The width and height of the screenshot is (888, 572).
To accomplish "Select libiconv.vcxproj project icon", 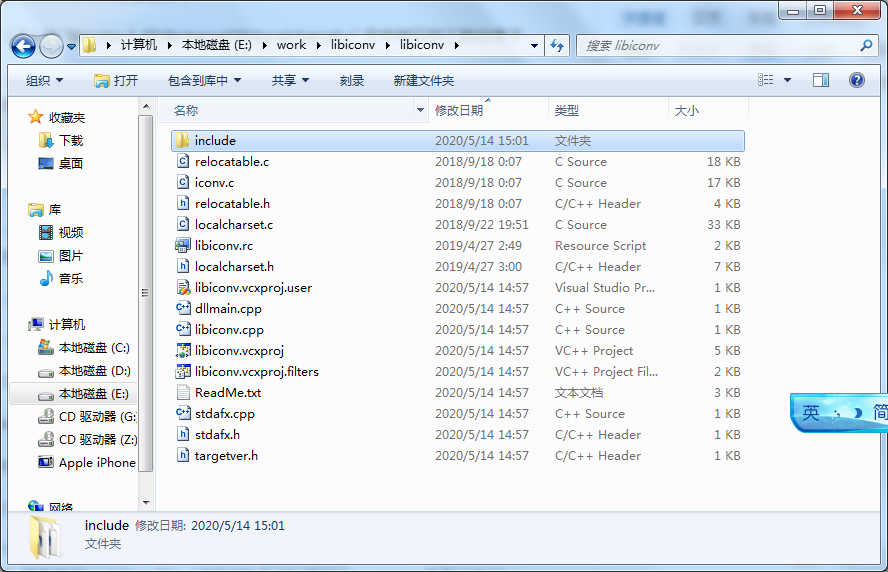I will pos(182,350).
